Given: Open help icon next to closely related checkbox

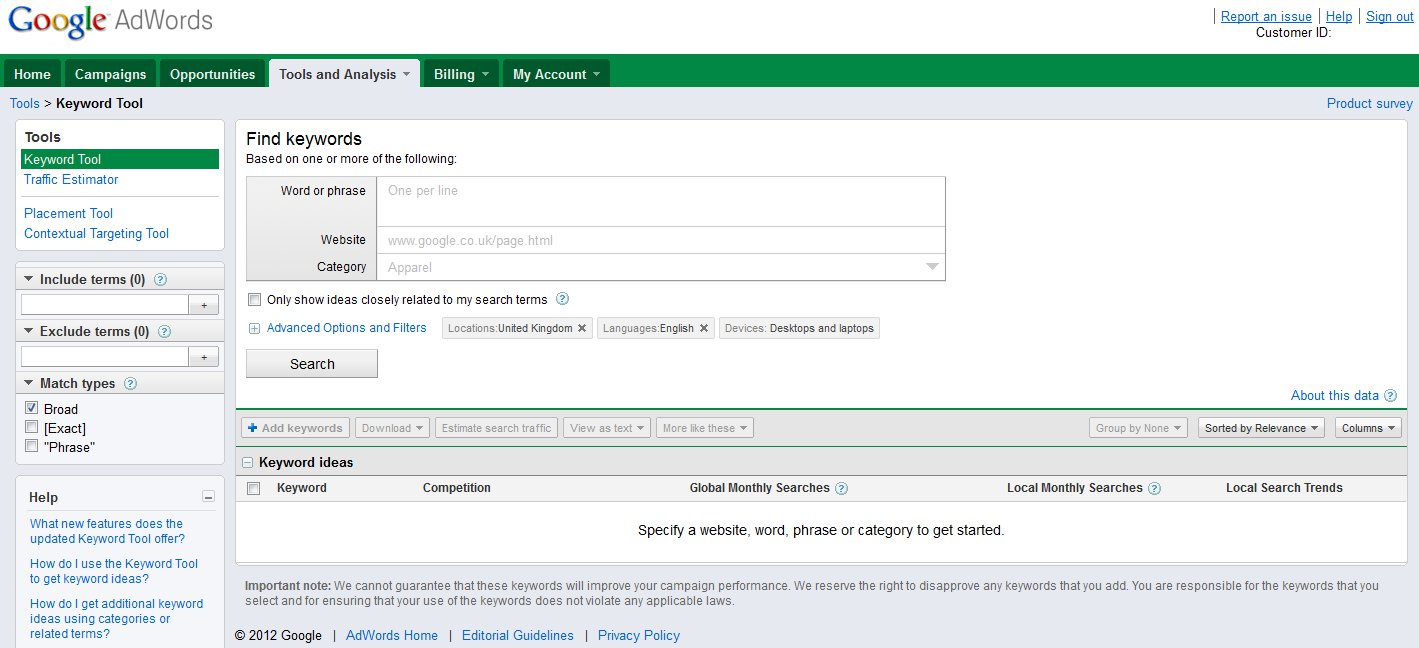Looking at the screenshot, I should 562,299.
